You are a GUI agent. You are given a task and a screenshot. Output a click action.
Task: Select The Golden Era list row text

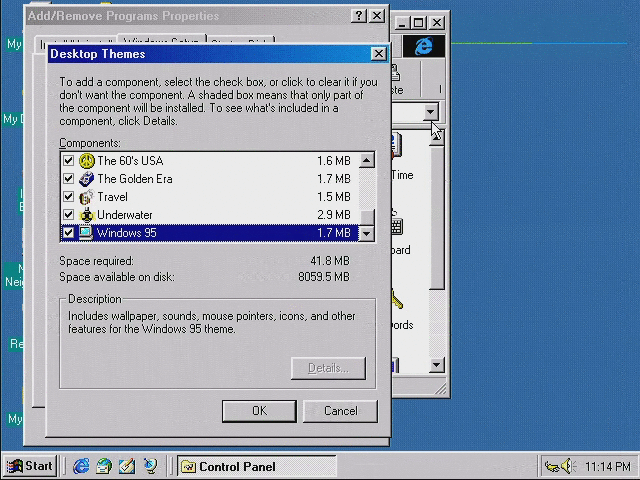[x=135, y=179]
